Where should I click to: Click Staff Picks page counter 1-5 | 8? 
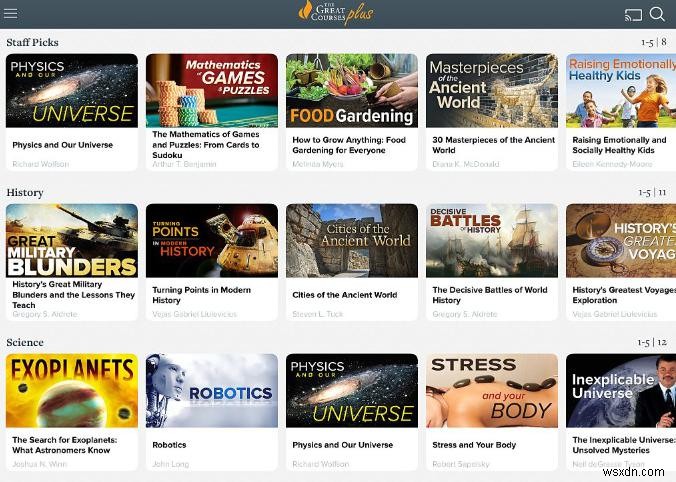654,42
